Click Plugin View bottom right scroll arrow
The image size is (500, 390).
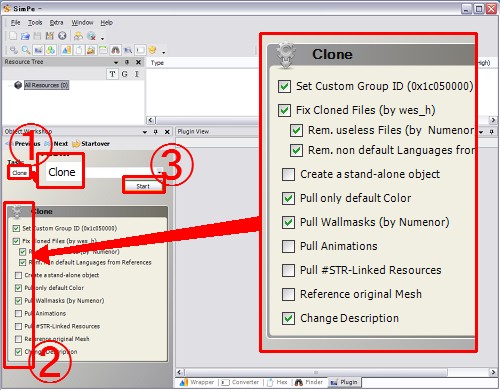pos(493,372)
